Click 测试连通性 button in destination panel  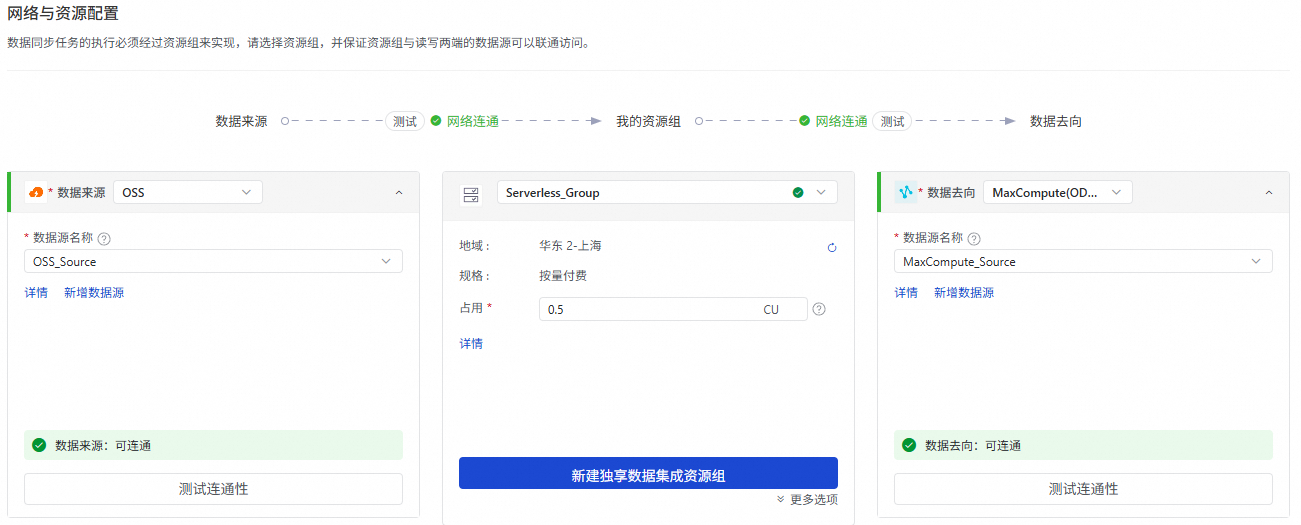click(1083, 489)
